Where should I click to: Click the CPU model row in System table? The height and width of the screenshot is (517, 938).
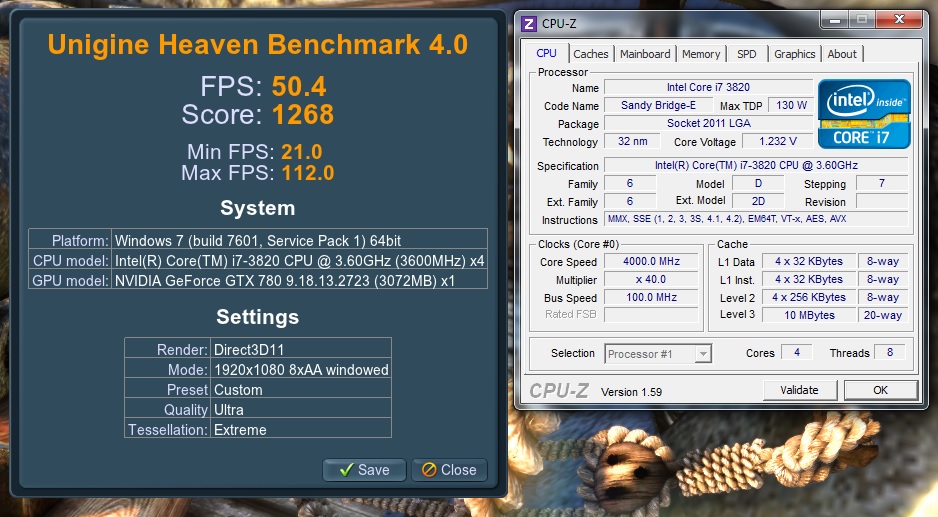tap(258, 260)
